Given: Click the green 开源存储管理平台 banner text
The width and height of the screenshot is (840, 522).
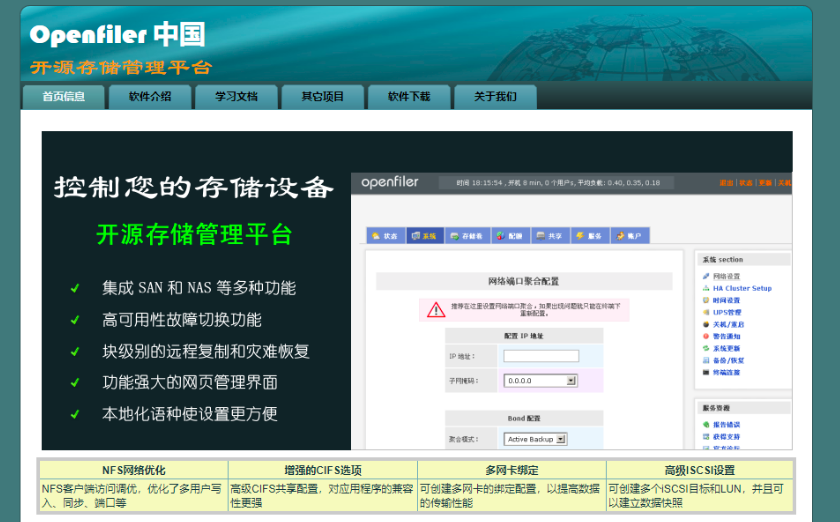Looking at the screenshot, I should click(x=194, y=235).
